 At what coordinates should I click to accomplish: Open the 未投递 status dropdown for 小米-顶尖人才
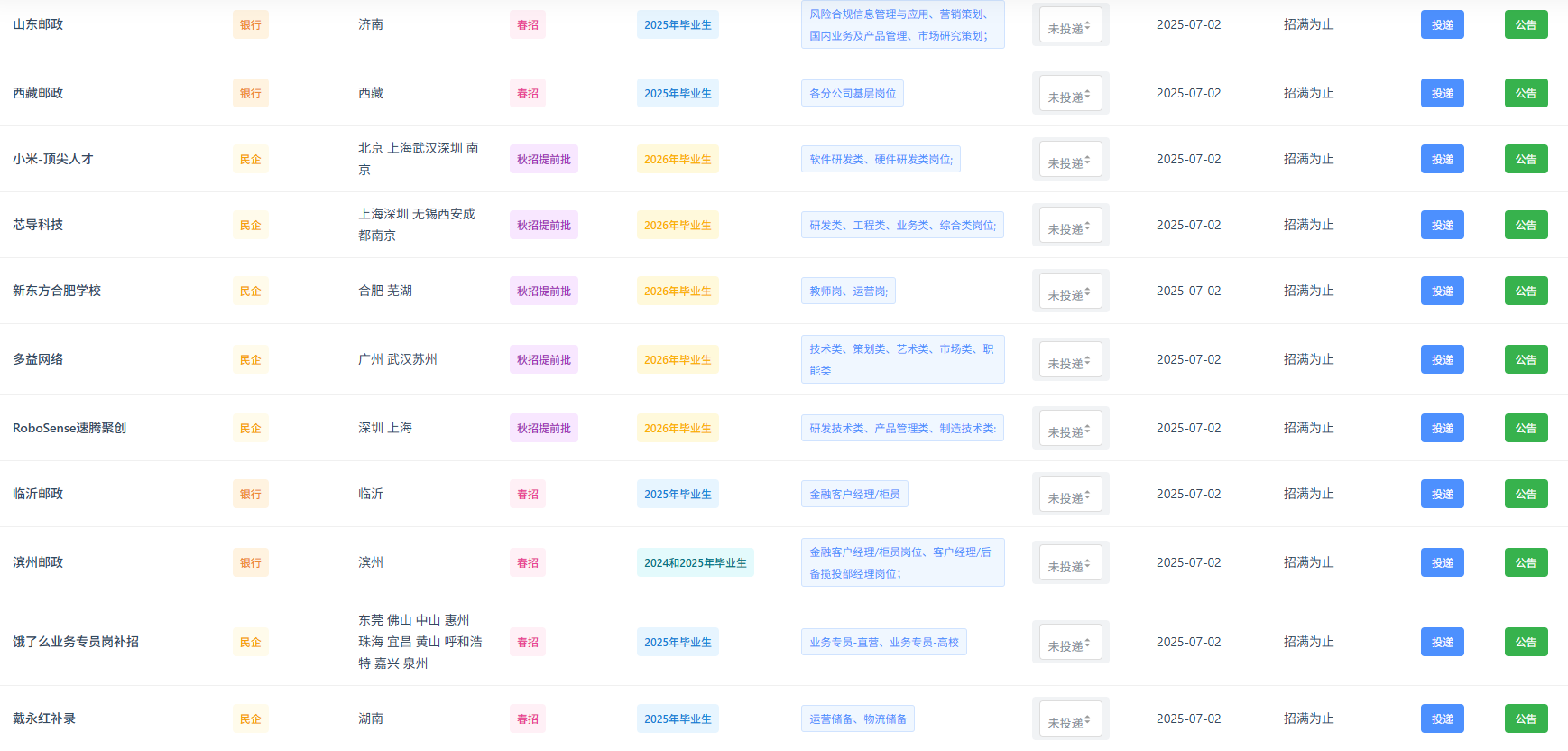[x=1070, y=159]
